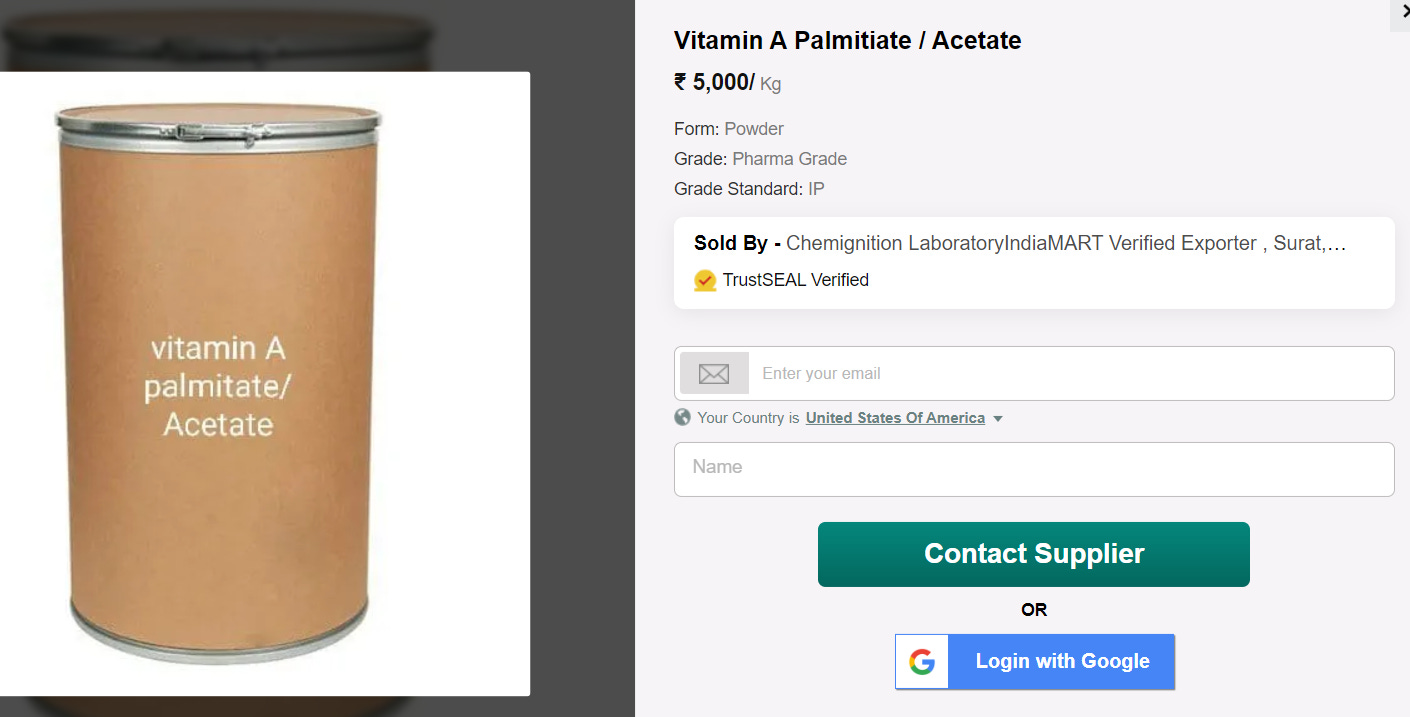The image size is (1410, 717).
Task: Click the Google G logo
Action: (922, 662)
